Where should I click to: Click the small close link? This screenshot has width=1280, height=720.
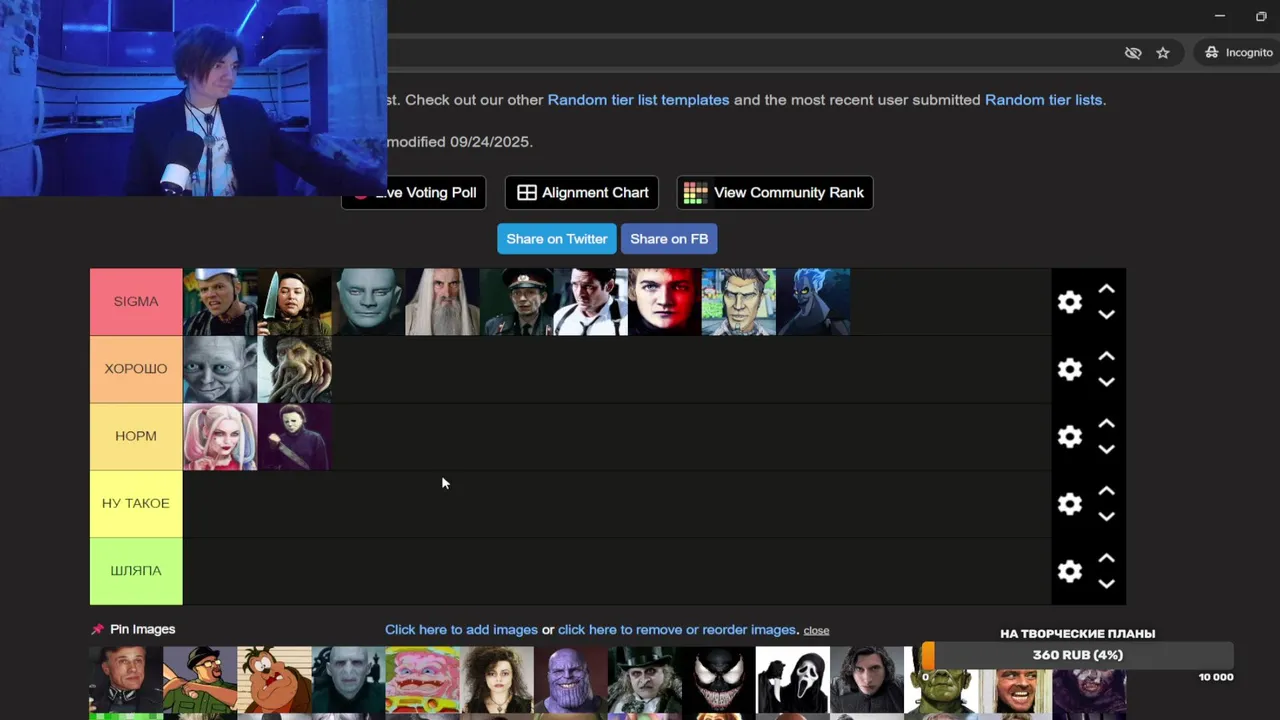click(x=816, y=630)
